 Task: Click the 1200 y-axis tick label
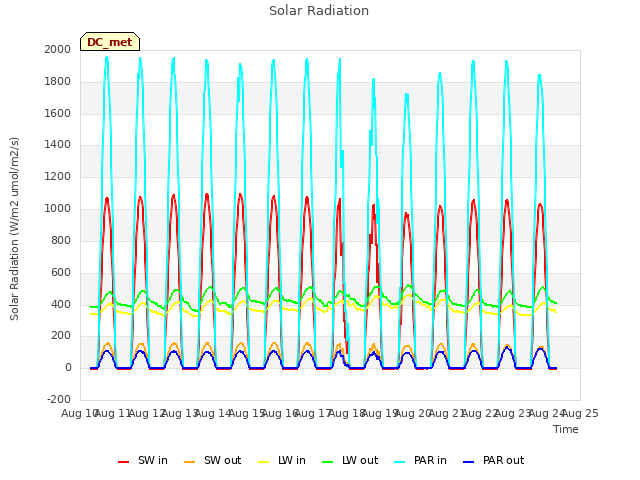click(58, 176)
